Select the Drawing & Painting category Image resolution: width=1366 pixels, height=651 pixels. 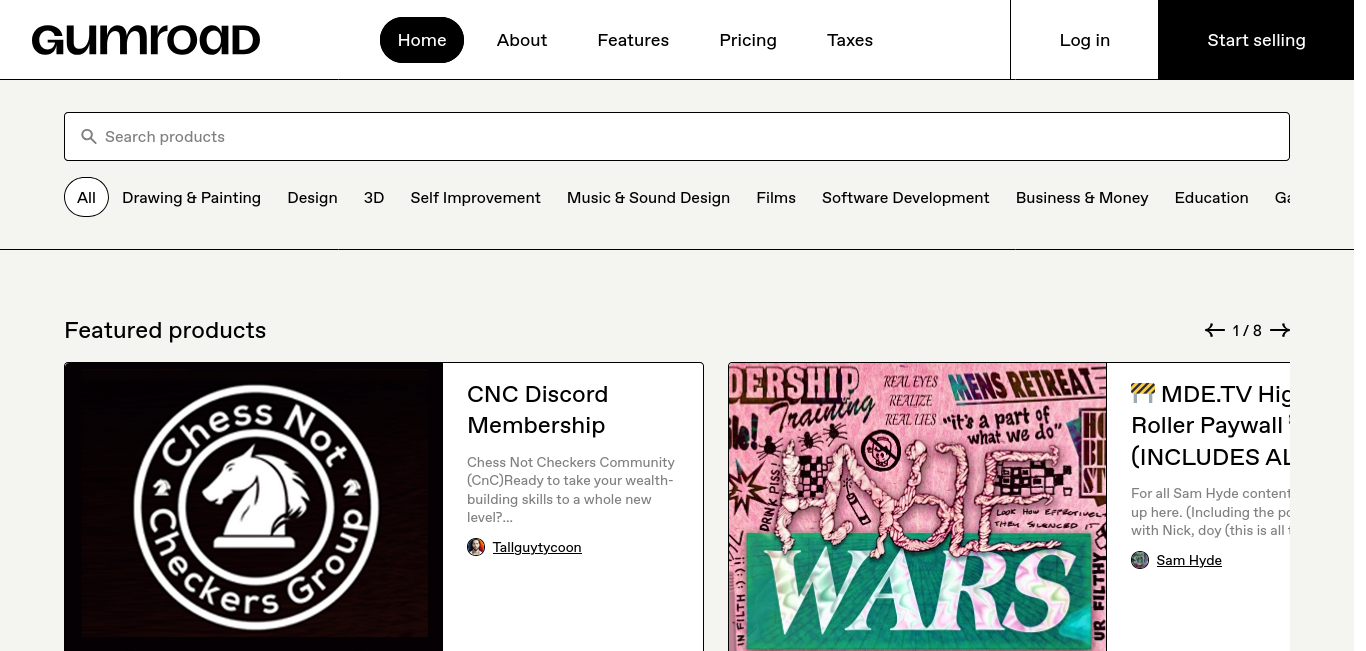[191, 198]
